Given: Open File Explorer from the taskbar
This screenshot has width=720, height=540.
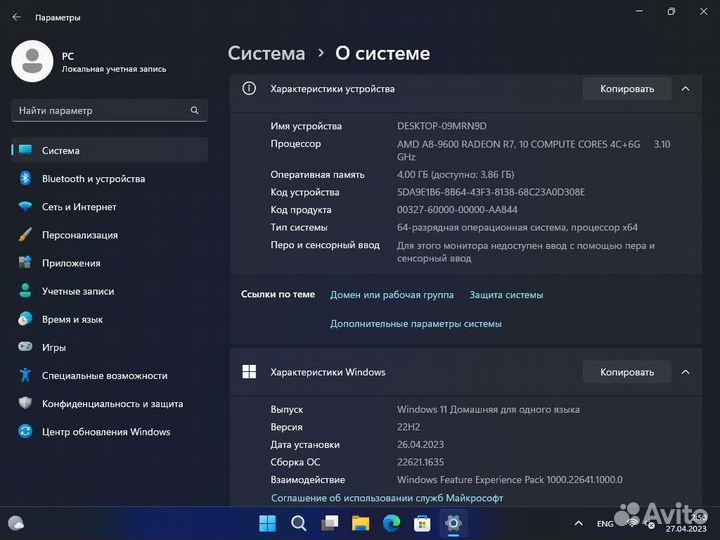Looking at the screenshot, I should (x=360, y=523).
